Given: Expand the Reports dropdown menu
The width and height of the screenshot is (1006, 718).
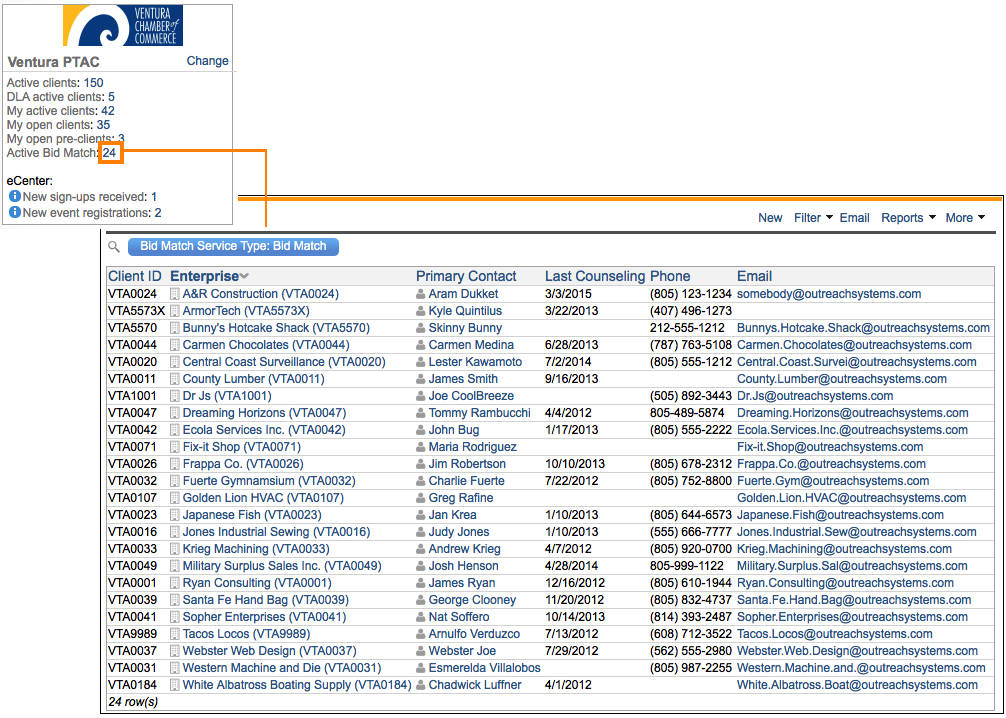Looking at the screenshot, I should (x=908, y=218).
